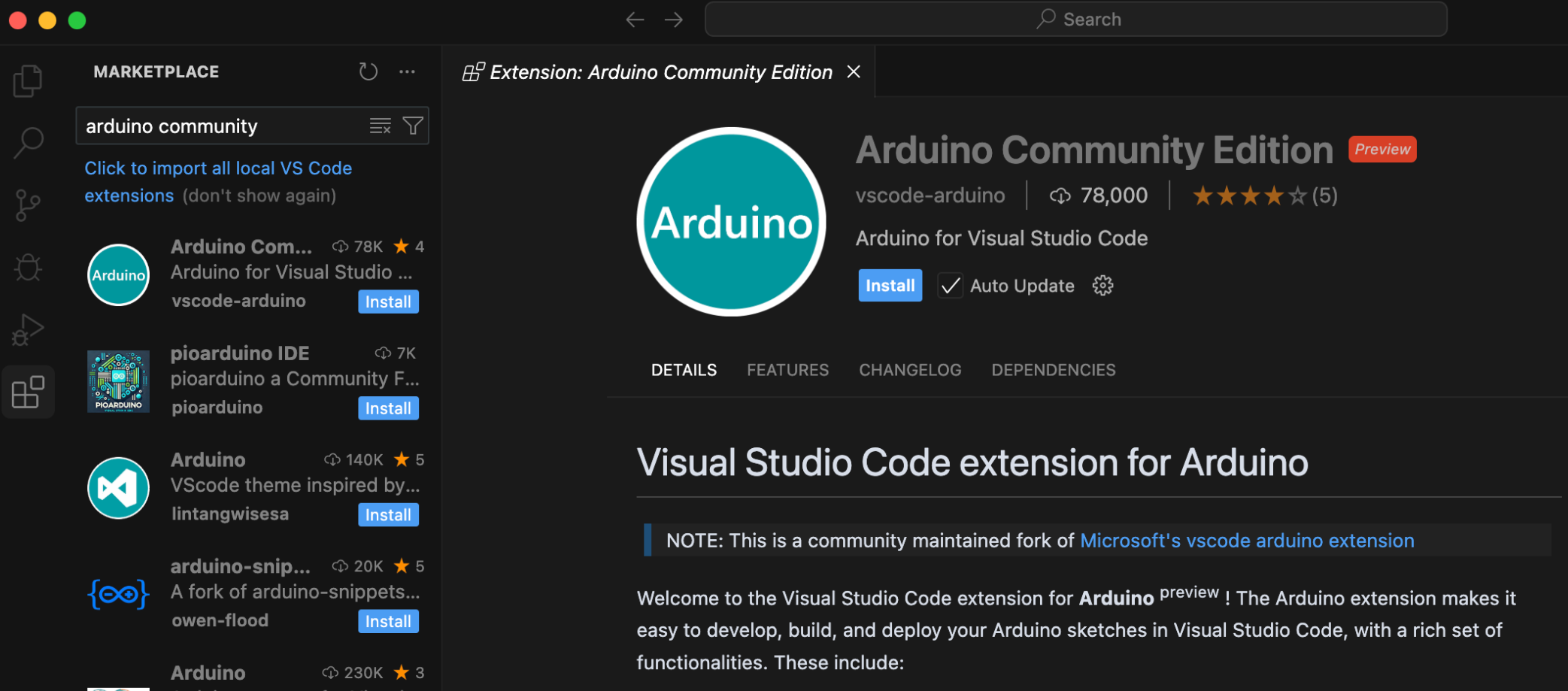This screenshot has height=691, width=1568.
Task: Refresh the Marketplace extension list
Action: tap(368, 71)
